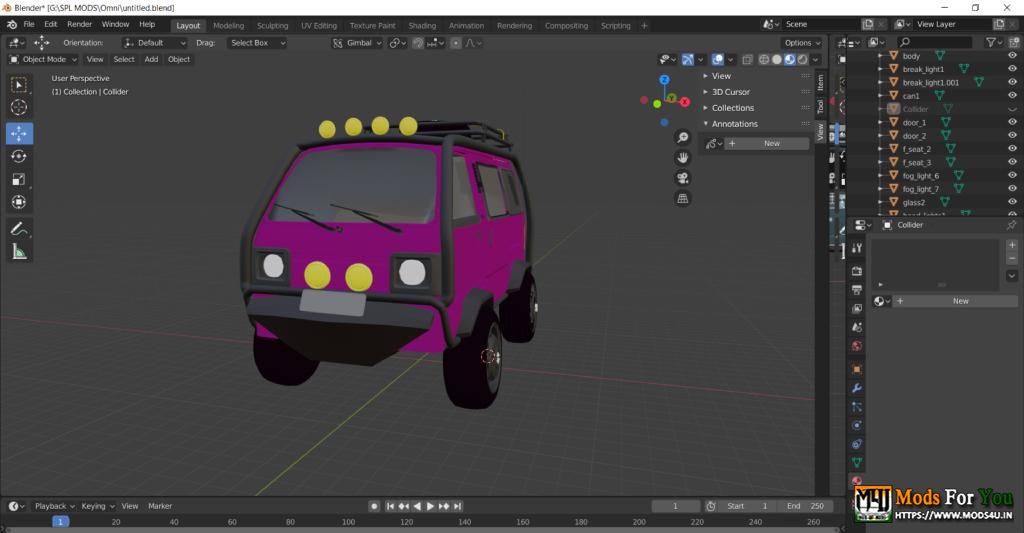The image size is (1024, 533).
Task: Switch perspective/orthographic with grid gizmo
Action: (x=682, y=199)
